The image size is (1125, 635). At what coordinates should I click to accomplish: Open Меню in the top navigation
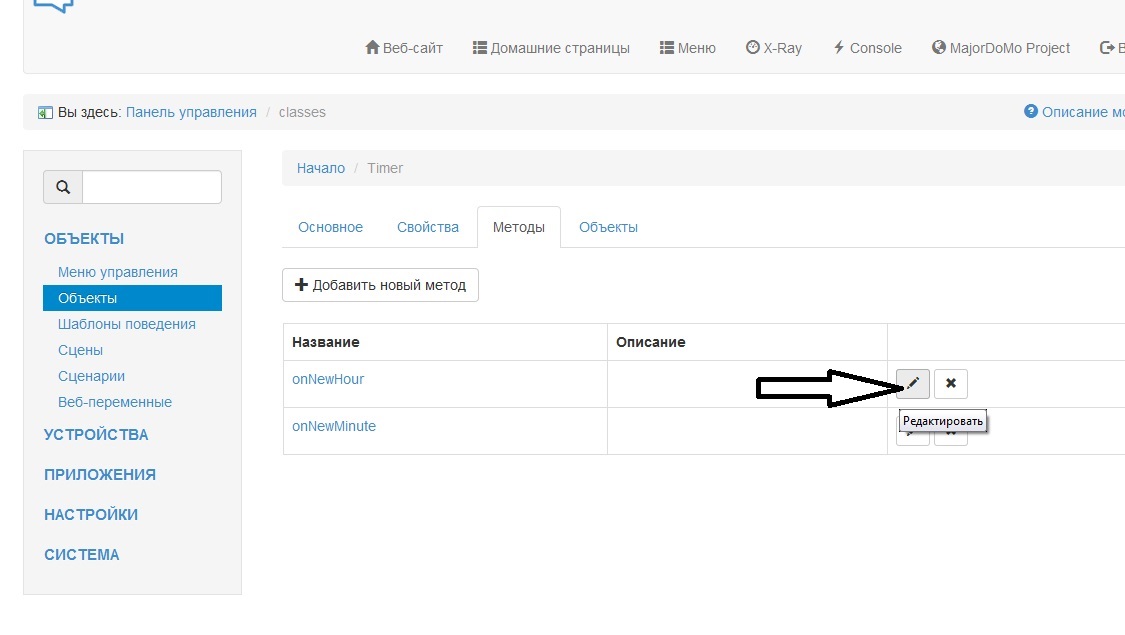click(x=687, y=48)
